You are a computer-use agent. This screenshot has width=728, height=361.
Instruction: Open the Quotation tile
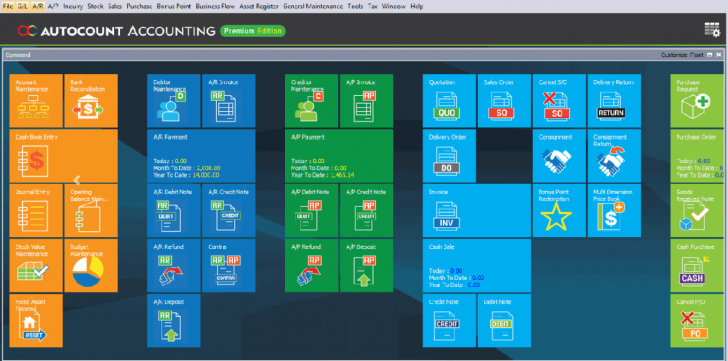(x=449, y=101)
